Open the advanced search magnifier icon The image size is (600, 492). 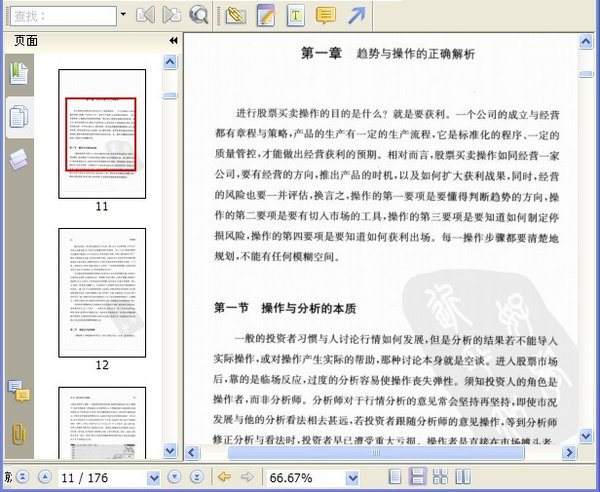pyautogui.click(x=199, y=15)
